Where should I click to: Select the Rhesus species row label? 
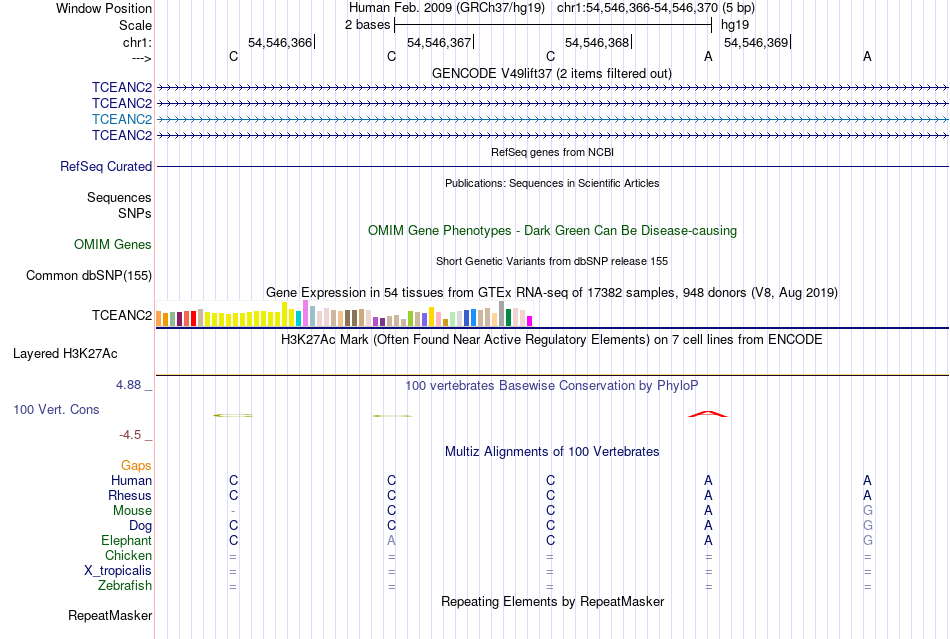click(130, 495)
